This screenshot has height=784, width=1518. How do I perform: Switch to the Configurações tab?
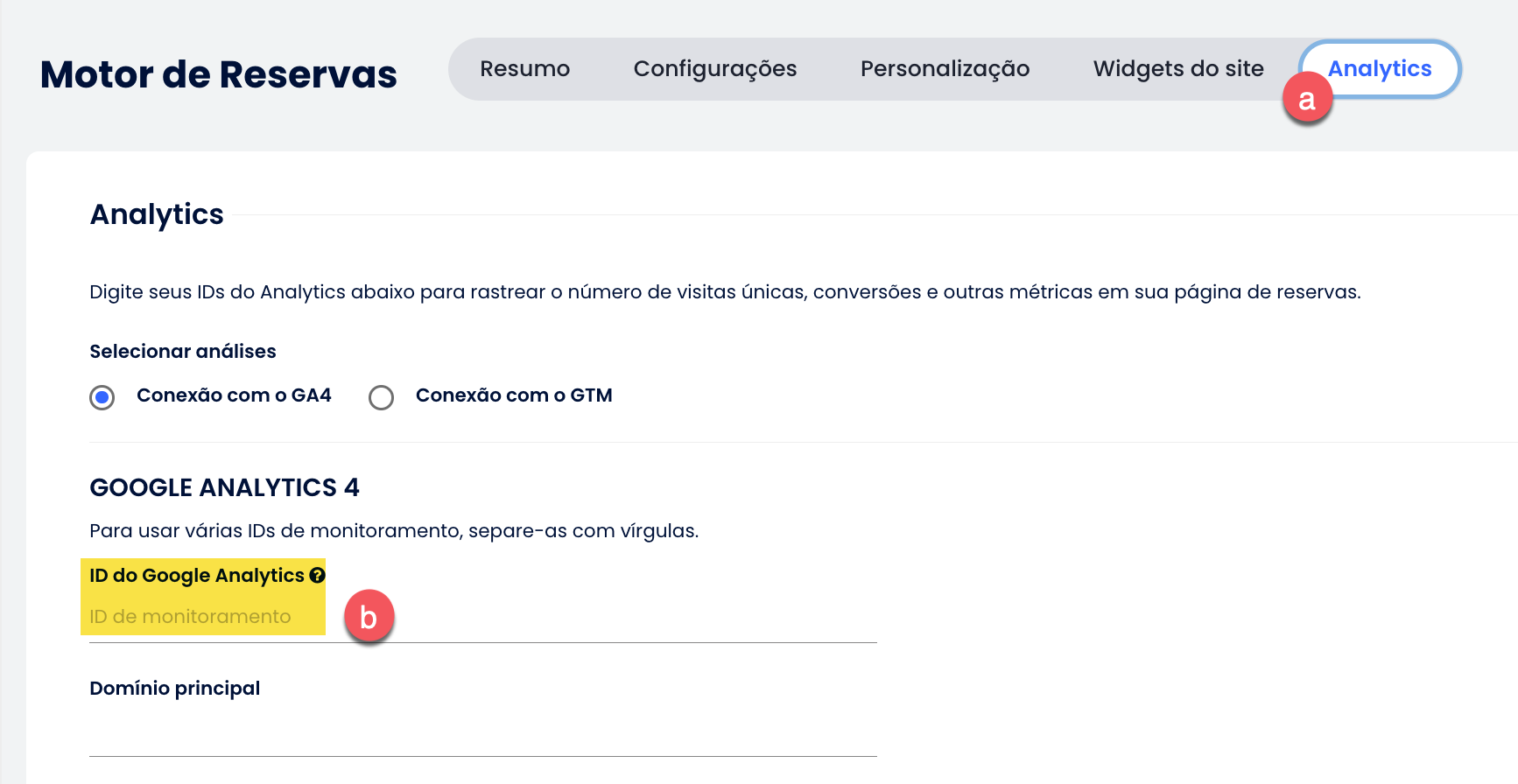(715, 68)
